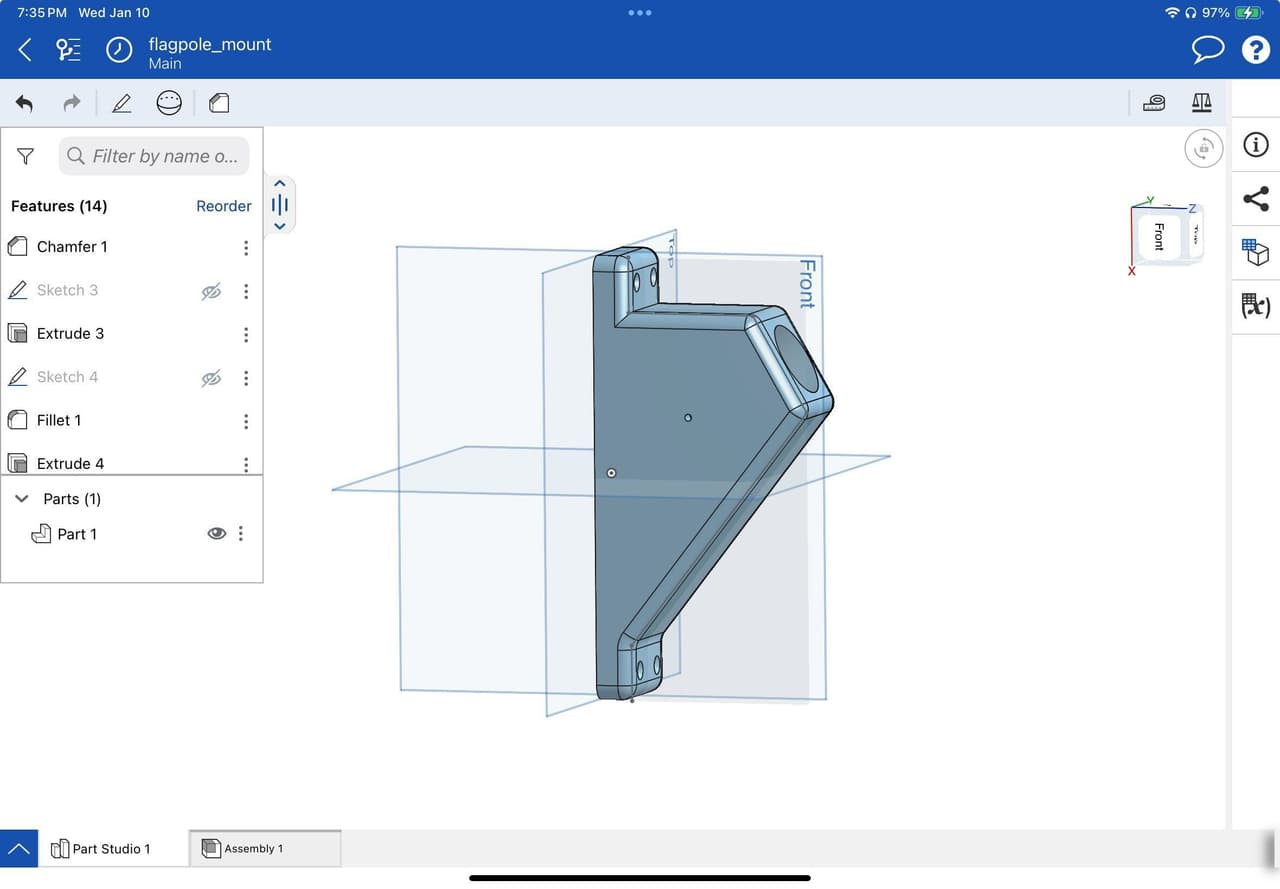Screen dimensions: 1280x889
Task: Open the measure tape tool
Action: click(x=1154, y=103)
